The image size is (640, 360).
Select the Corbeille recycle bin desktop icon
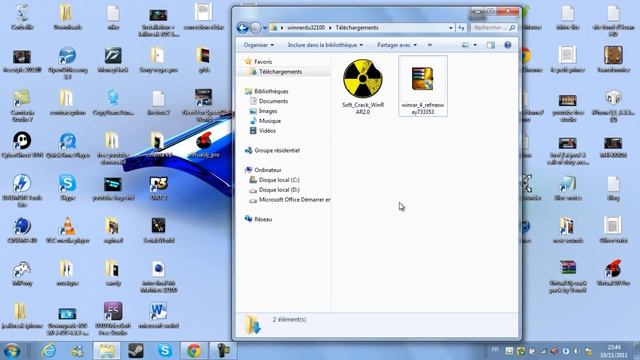[22, 17]
